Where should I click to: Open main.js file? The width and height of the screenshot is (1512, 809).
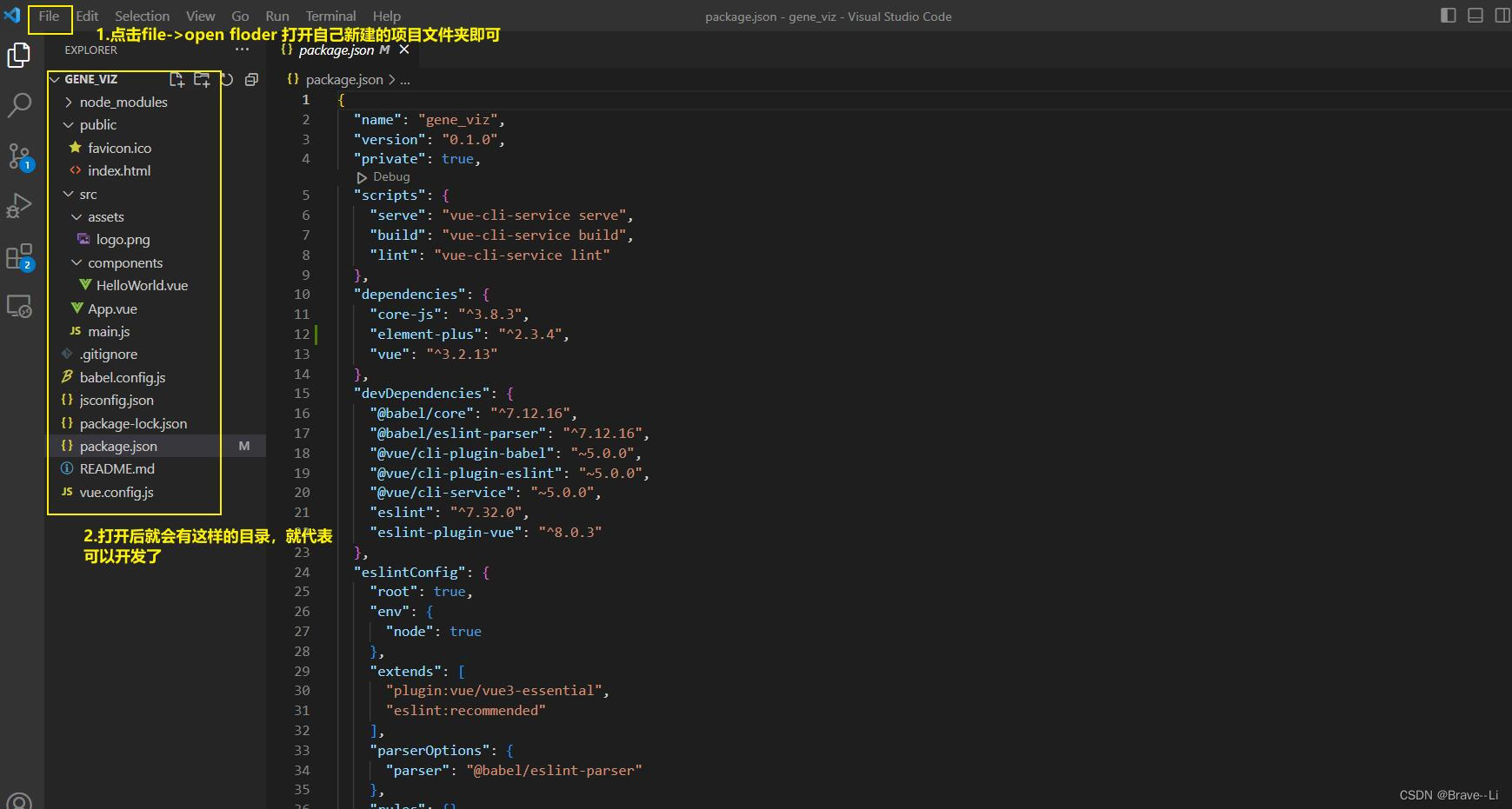pyautogui.click(x=109, y=332)
